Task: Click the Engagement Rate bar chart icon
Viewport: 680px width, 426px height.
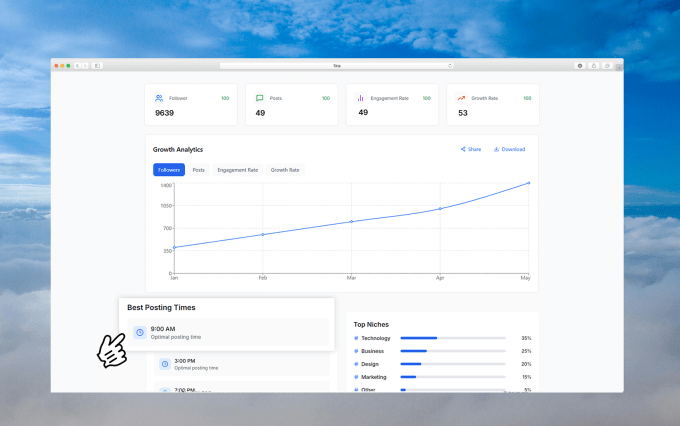Action: click(361, 98)
